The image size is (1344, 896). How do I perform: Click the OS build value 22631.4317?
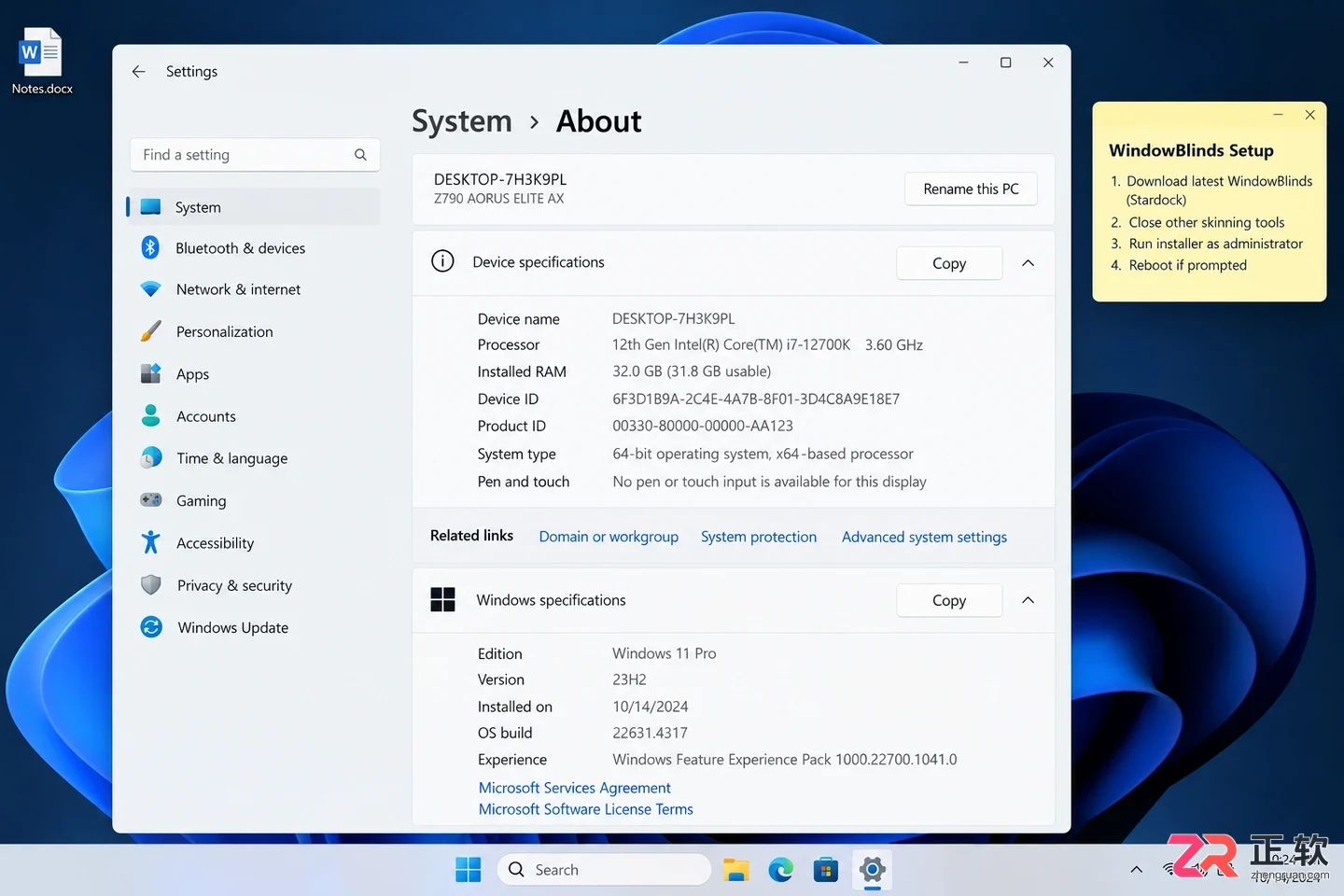click(x=650, y=733)
